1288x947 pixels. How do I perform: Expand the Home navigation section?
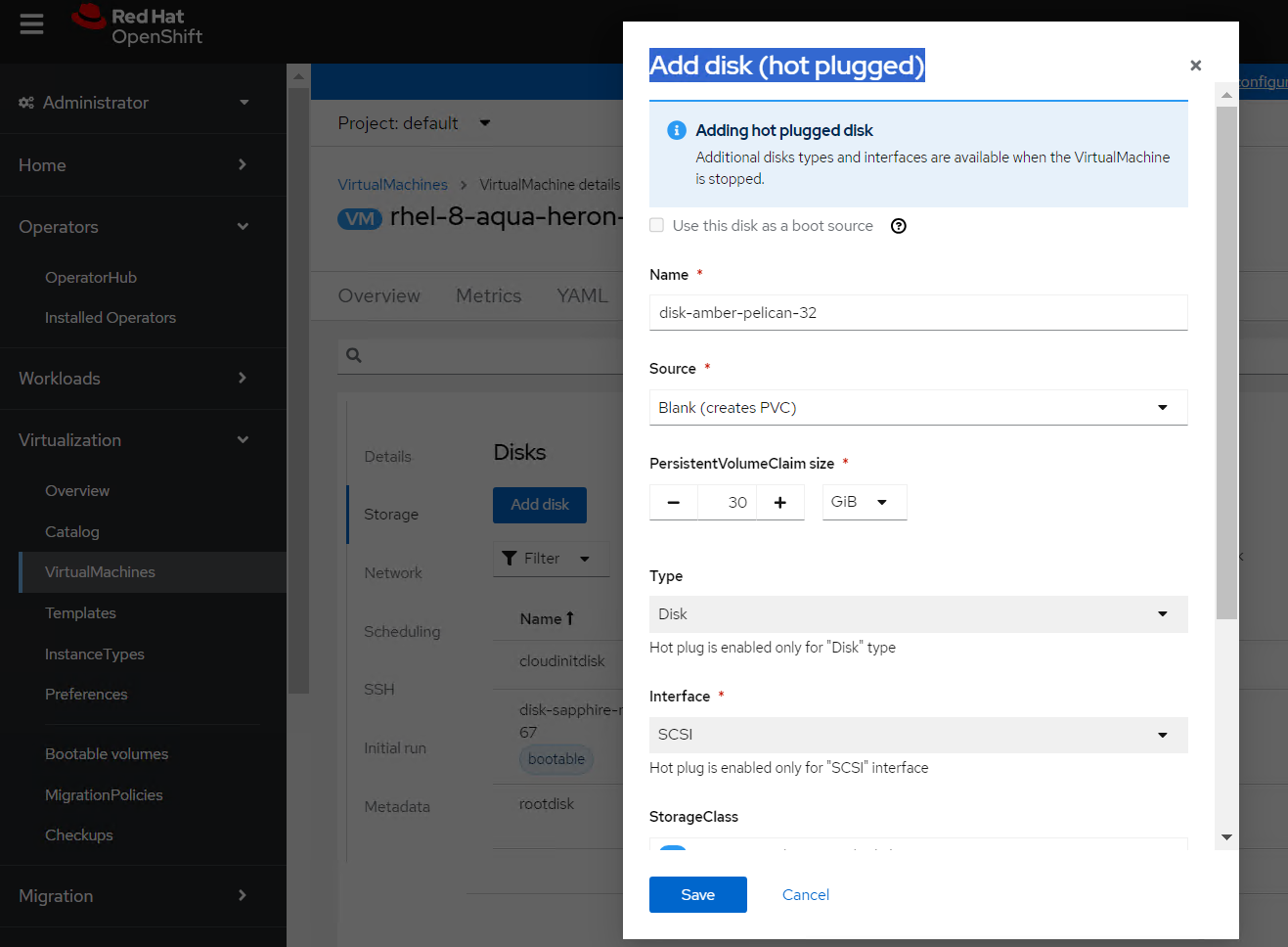click(143, 165)
